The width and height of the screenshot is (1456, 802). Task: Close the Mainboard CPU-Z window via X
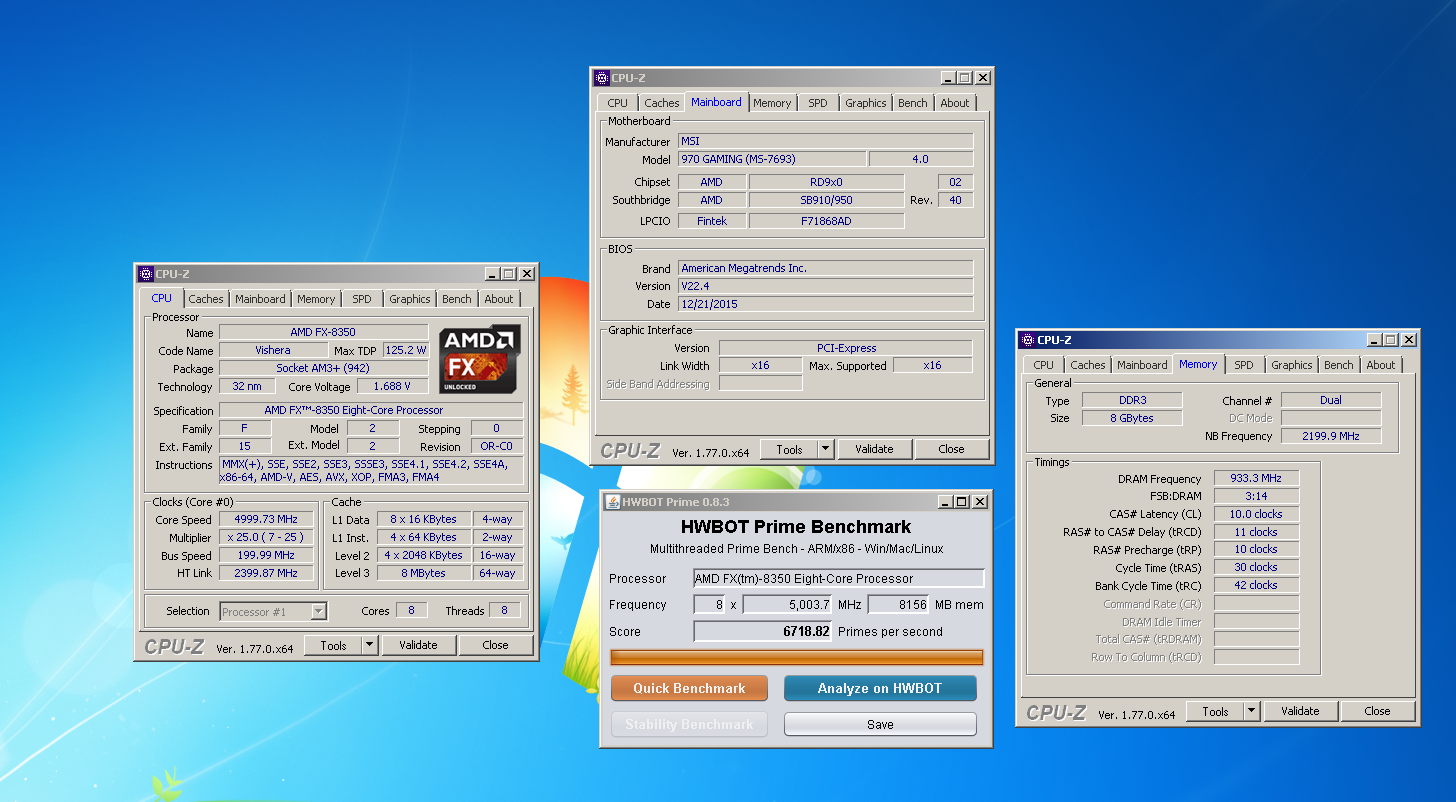pyautogui.click(x=983, y=78)
